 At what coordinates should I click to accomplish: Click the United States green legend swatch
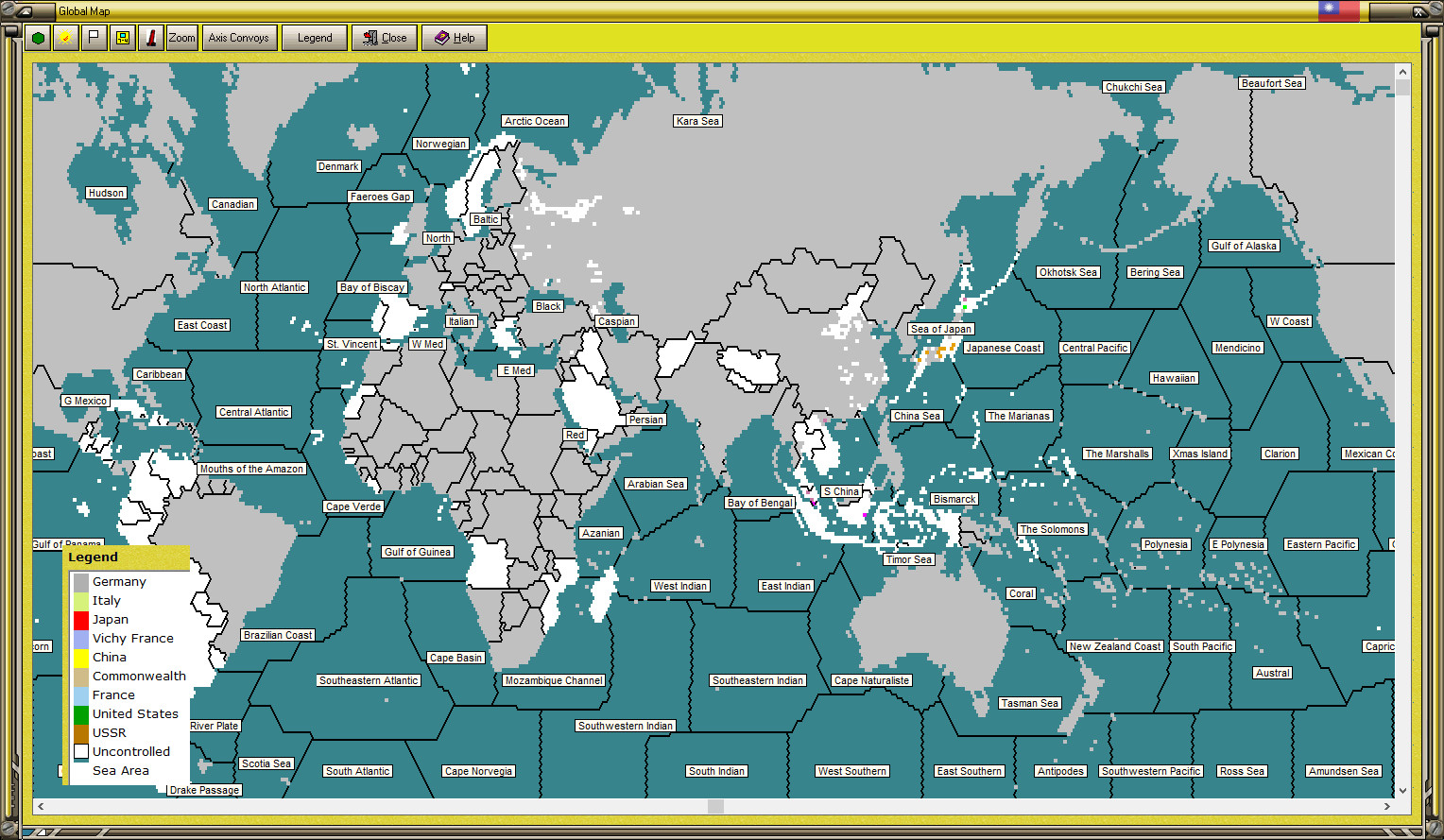click(x=81, y=714)
